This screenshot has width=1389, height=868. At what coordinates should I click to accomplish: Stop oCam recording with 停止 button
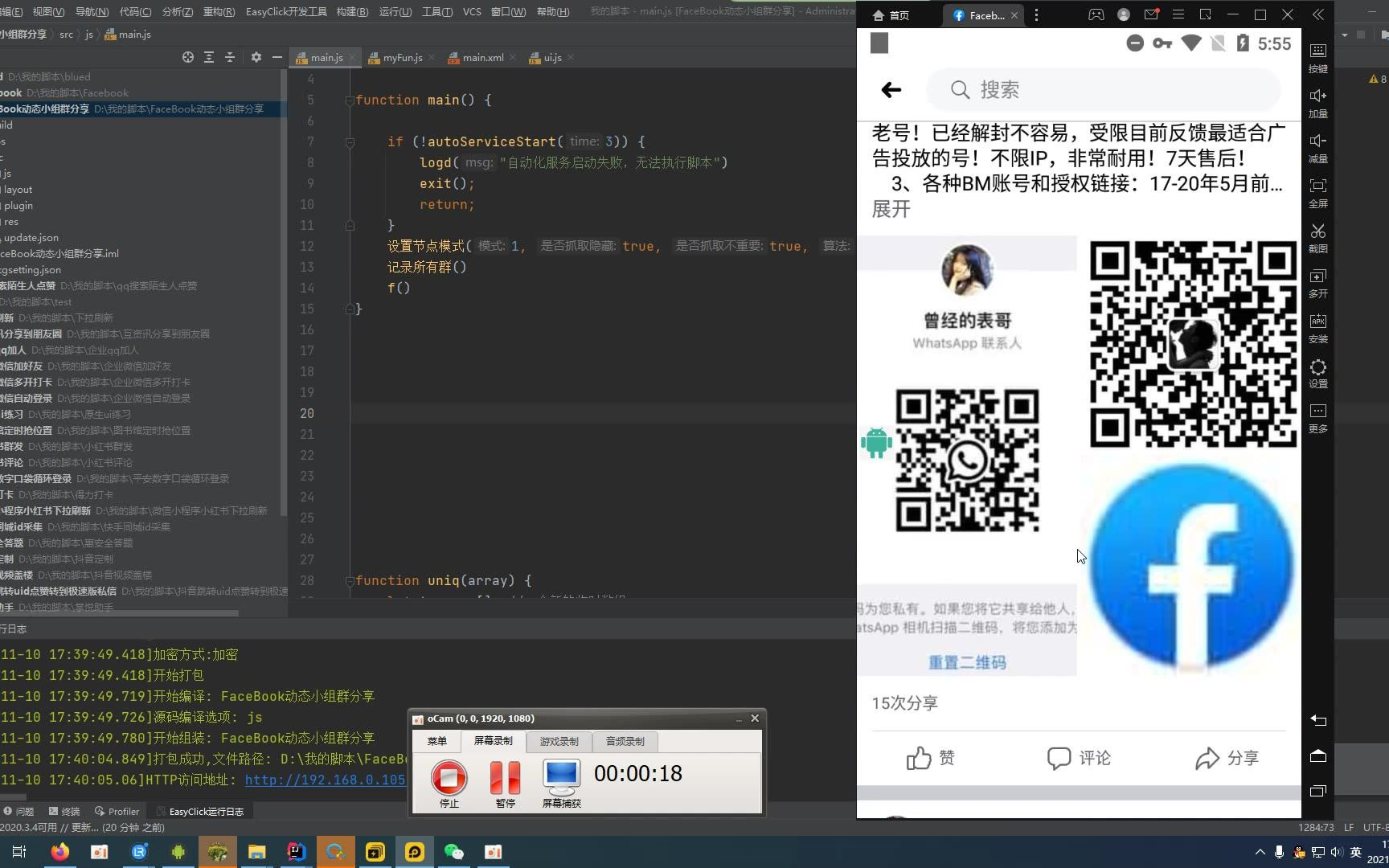449,784
